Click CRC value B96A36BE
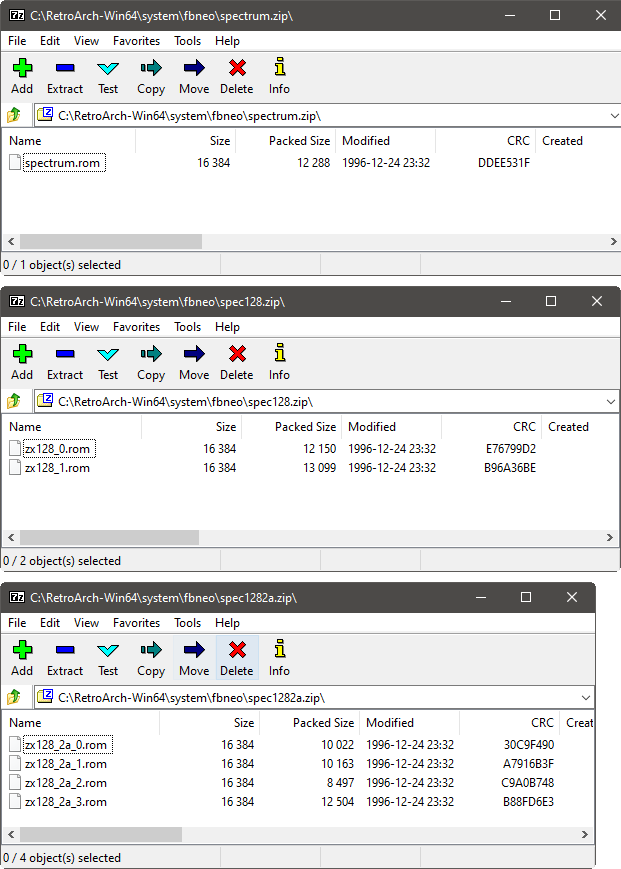Image resolution: width=621 pixels, height=869 pixels. 510,468
